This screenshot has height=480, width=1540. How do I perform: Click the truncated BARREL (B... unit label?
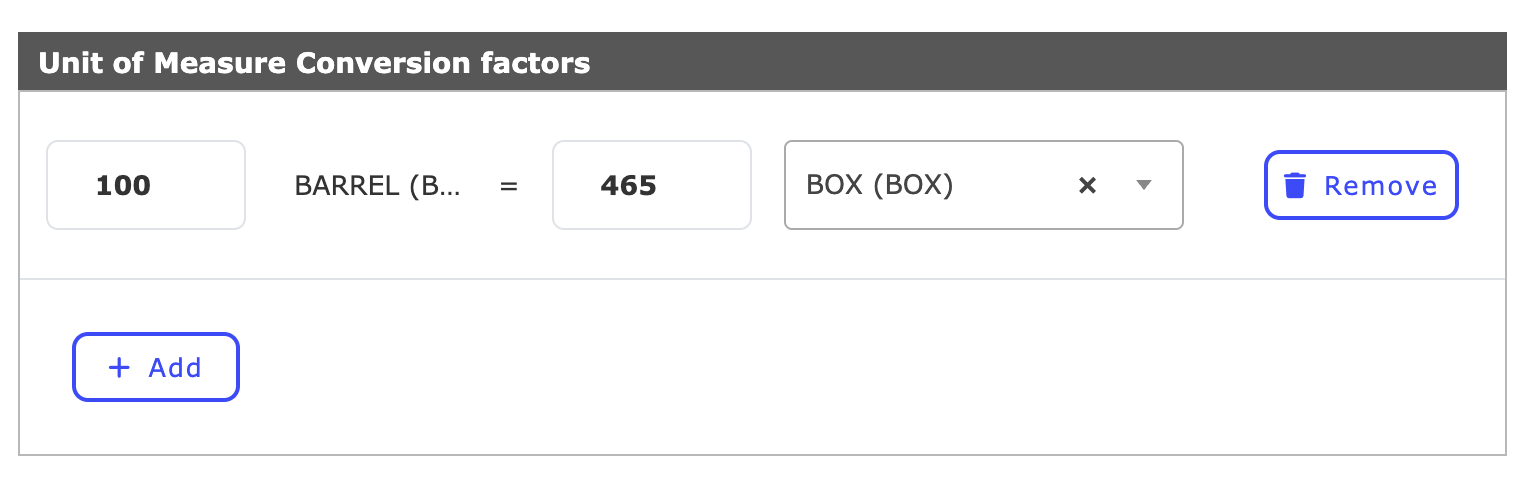378,186
